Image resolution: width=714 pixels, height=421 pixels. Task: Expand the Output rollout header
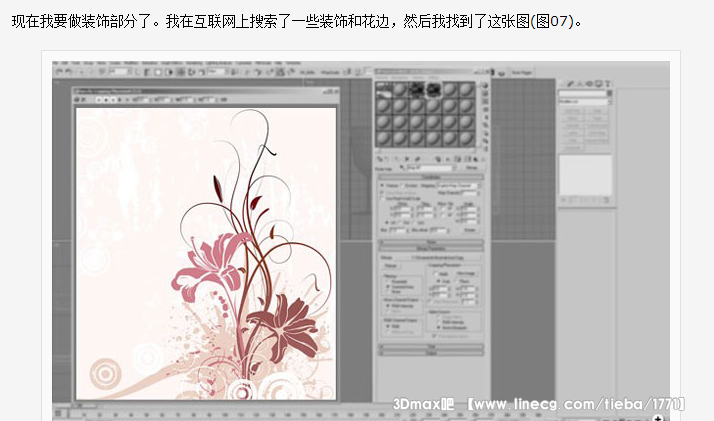coord(431,353)
